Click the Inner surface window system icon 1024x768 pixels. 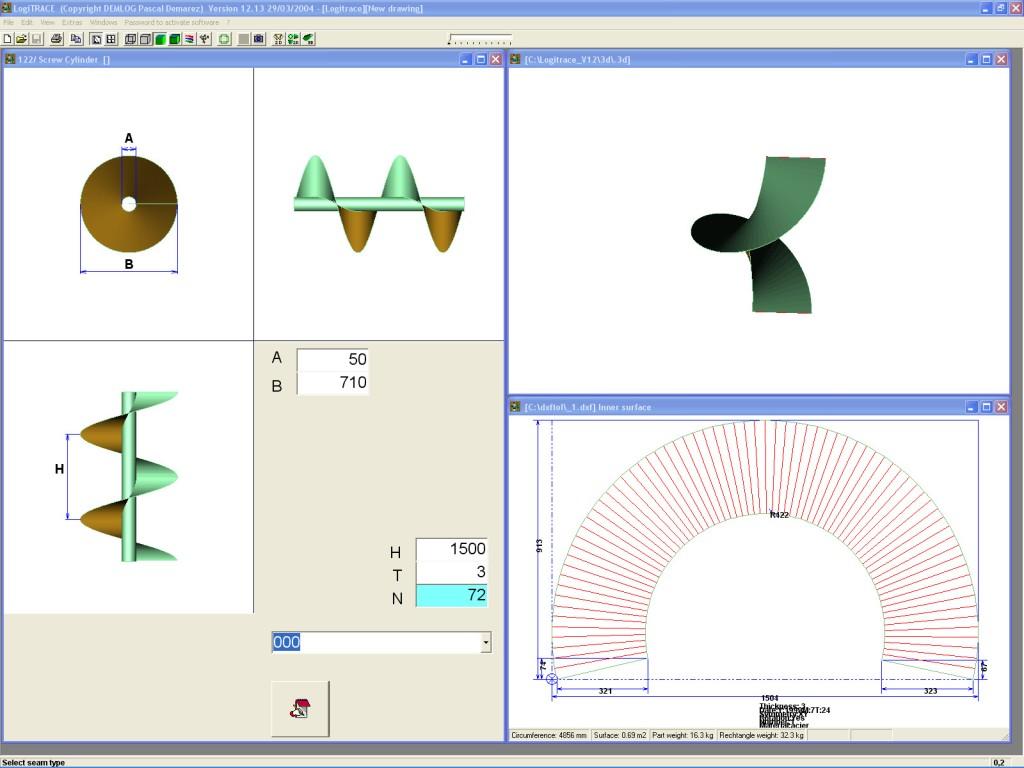coord(515,407)
